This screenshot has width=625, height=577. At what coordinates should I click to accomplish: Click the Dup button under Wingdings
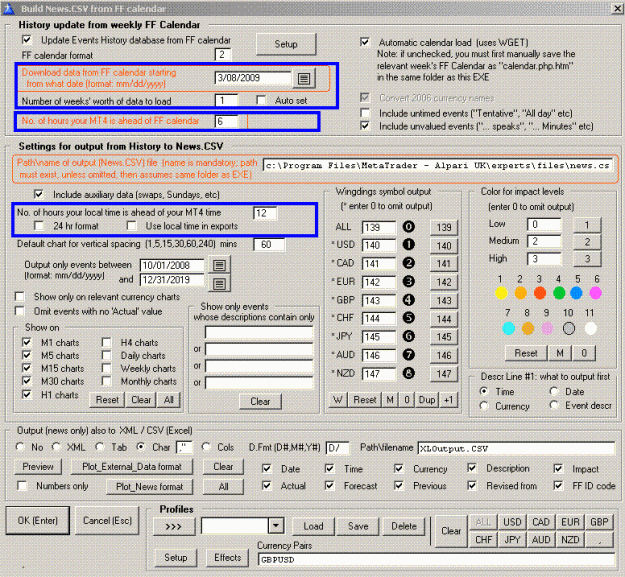point(427,400)
